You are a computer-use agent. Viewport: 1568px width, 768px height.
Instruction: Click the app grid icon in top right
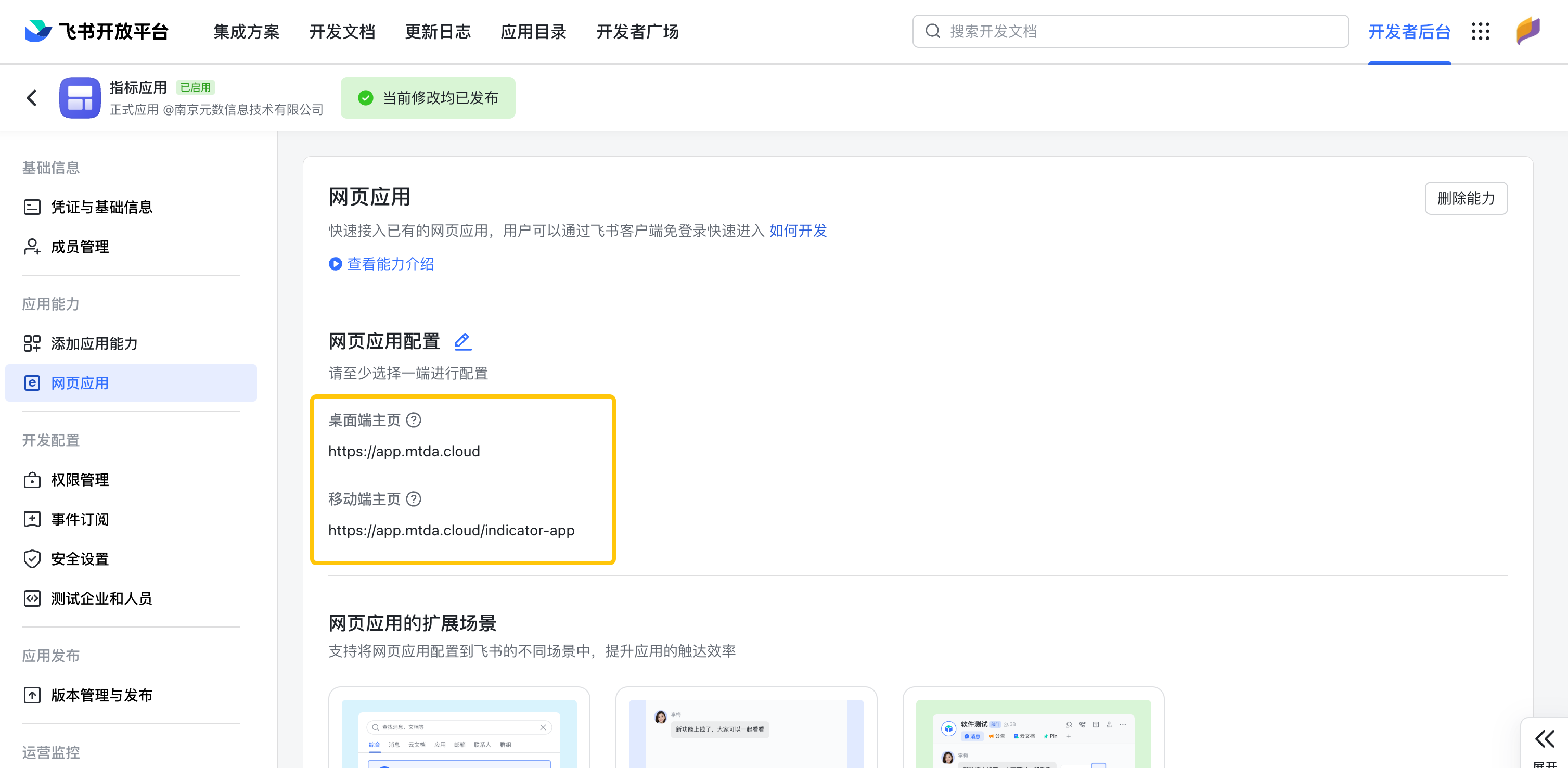[x=1481, y=32]
